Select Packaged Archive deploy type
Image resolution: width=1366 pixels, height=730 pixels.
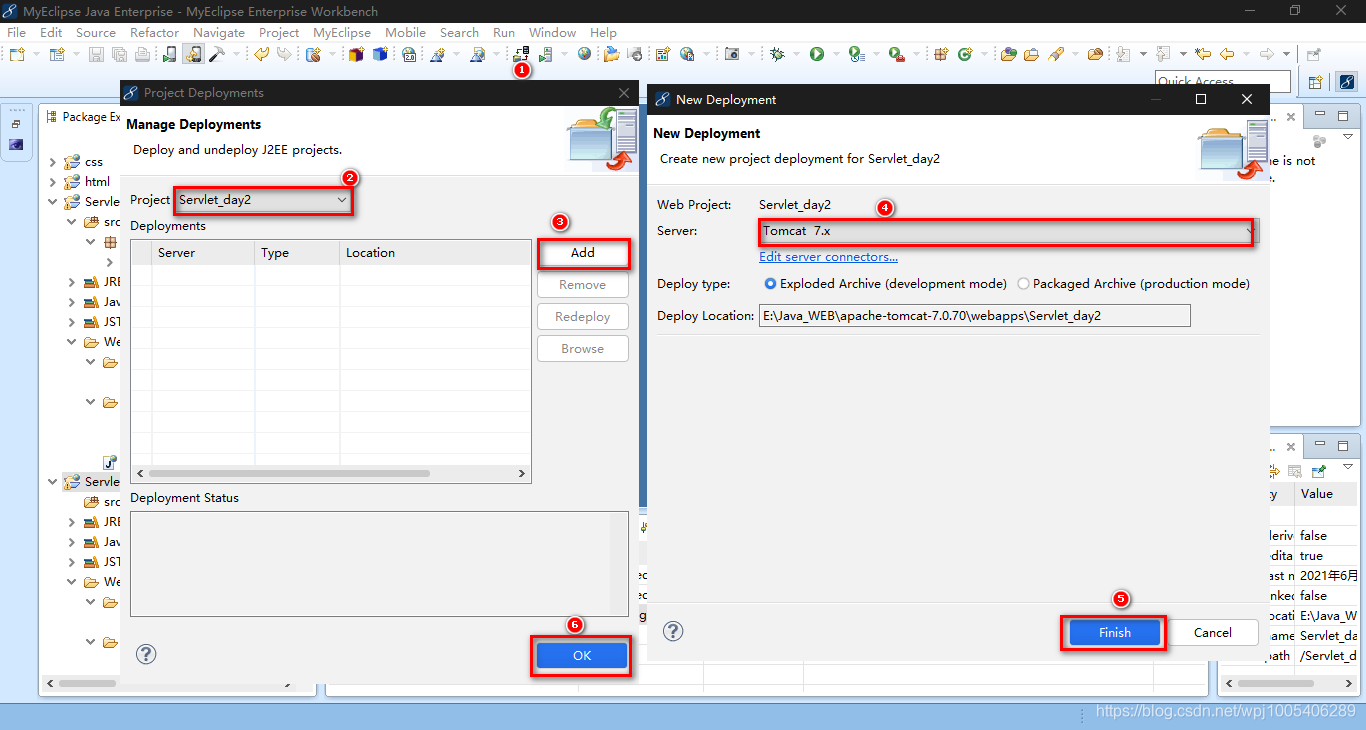click(x=1023, y=283)
